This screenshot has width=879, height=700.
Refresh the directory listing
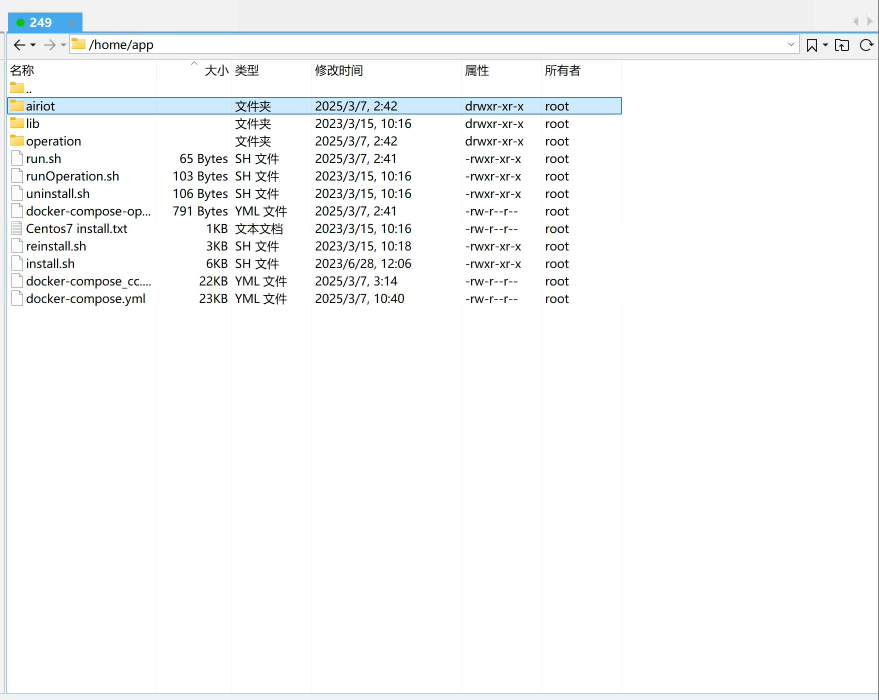866,45
